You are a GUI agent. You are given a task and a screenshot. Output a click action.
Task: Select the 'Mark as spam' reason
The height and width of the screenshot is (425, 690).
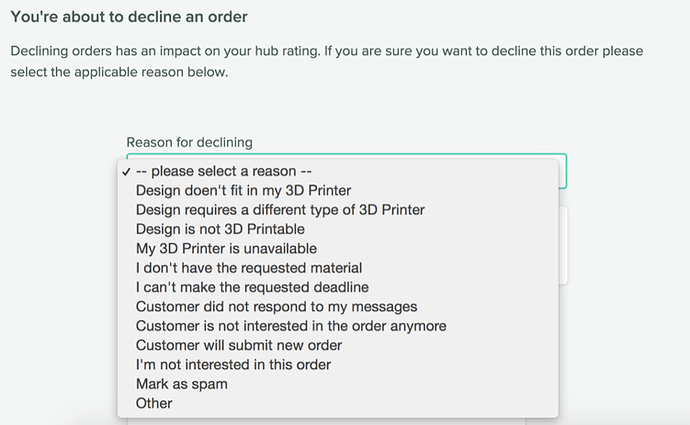181,384
